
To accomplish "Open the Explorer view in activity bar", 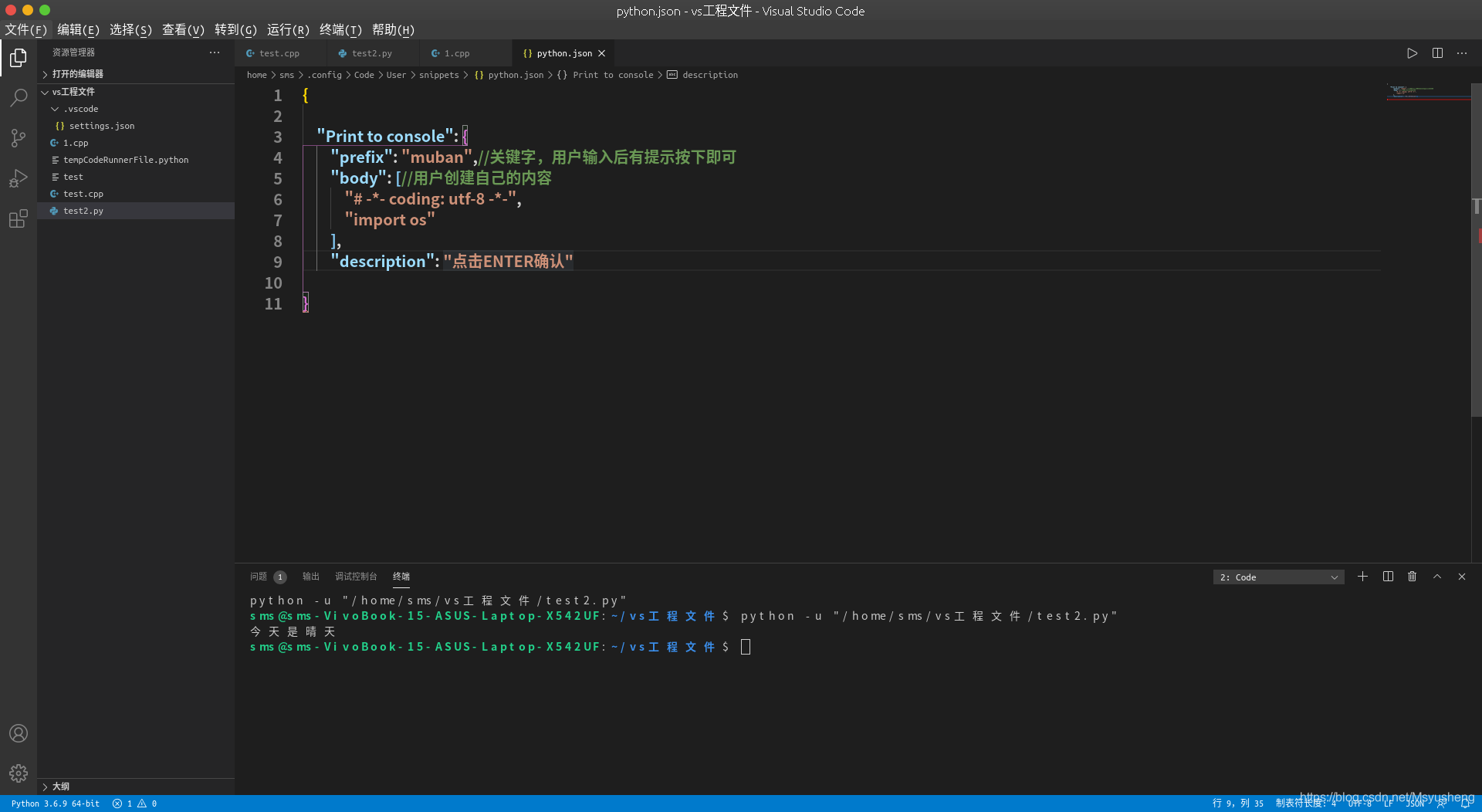I will pos(19,58).
